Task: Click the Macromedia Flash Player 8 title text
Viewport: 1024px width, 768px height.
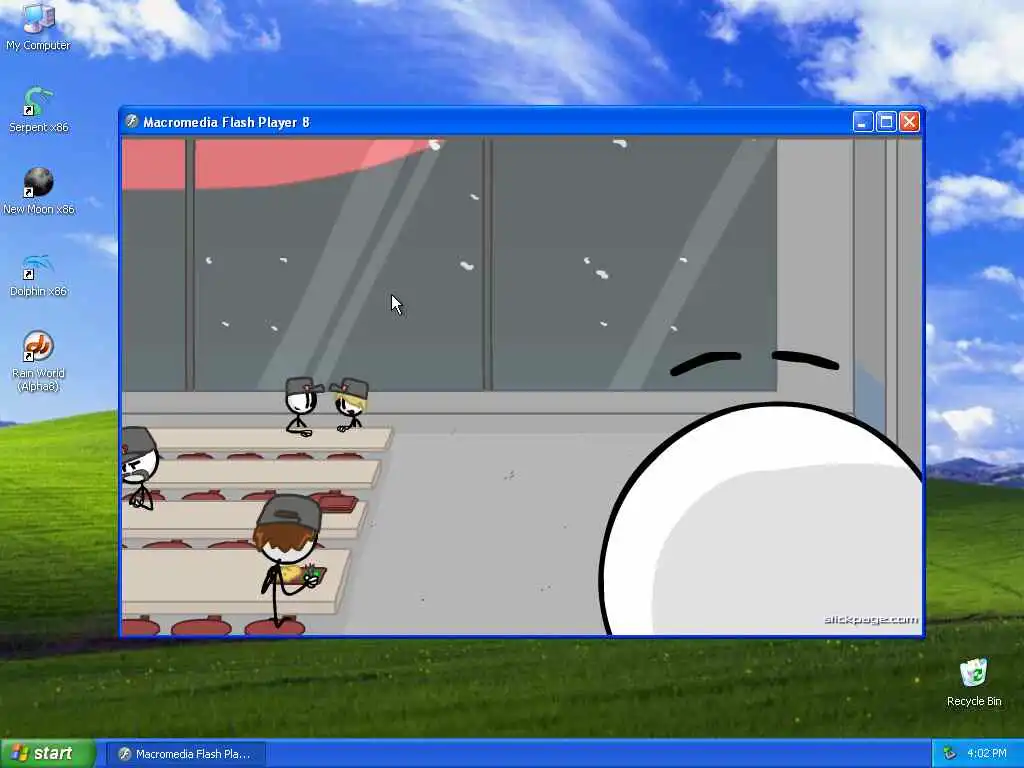Action: pyautogui.click(x=226, y=122)
